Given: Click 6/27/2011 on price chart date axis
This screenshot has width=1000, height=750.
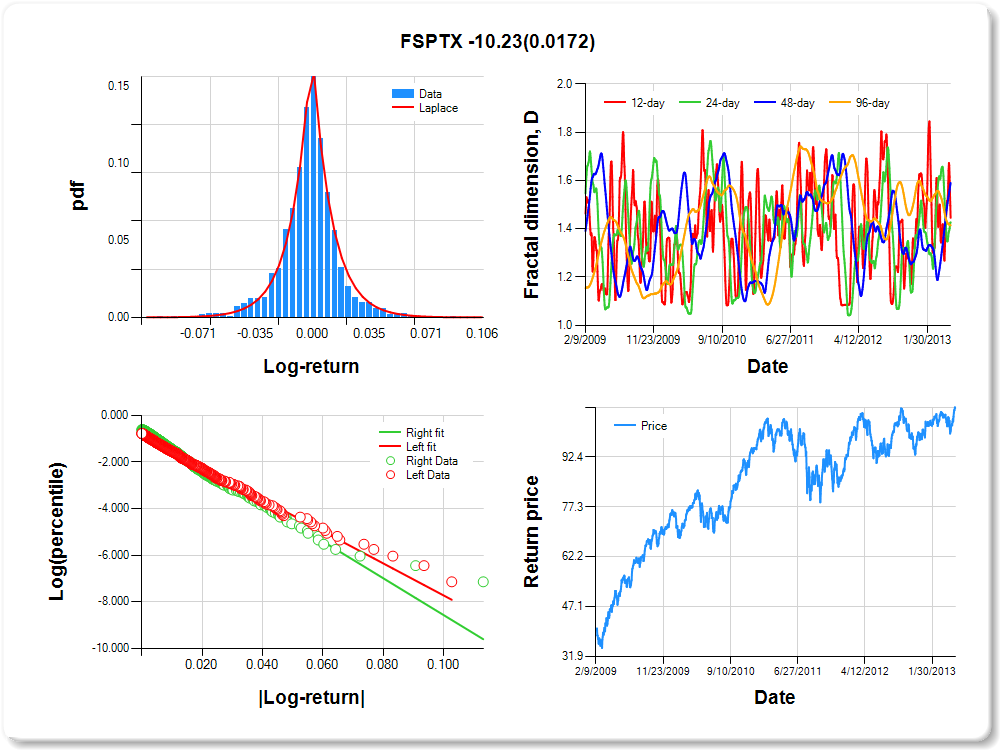Looking at the screenshot, I should point(797,671).
